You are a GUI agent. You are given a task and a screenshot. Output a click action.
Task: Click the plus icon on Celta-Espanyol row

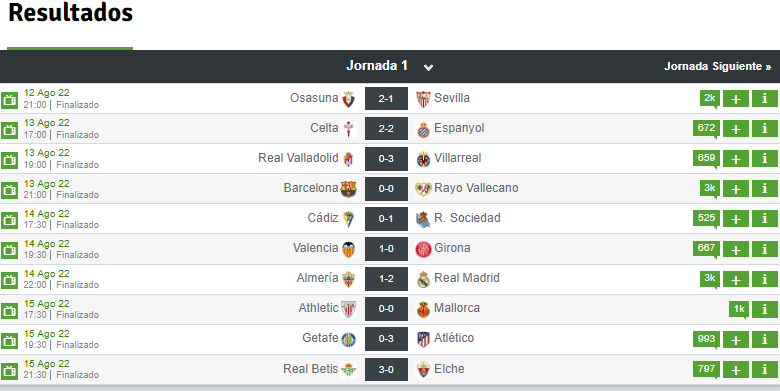[736, 129]
